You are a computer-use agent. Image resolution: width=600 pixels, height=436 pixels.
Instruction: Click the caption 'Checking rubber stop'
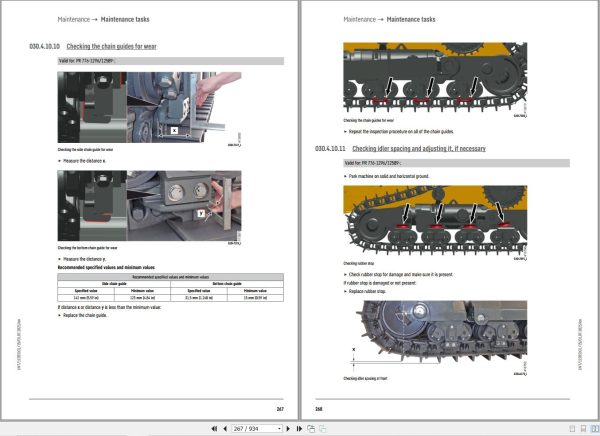[x=359, y=263]
